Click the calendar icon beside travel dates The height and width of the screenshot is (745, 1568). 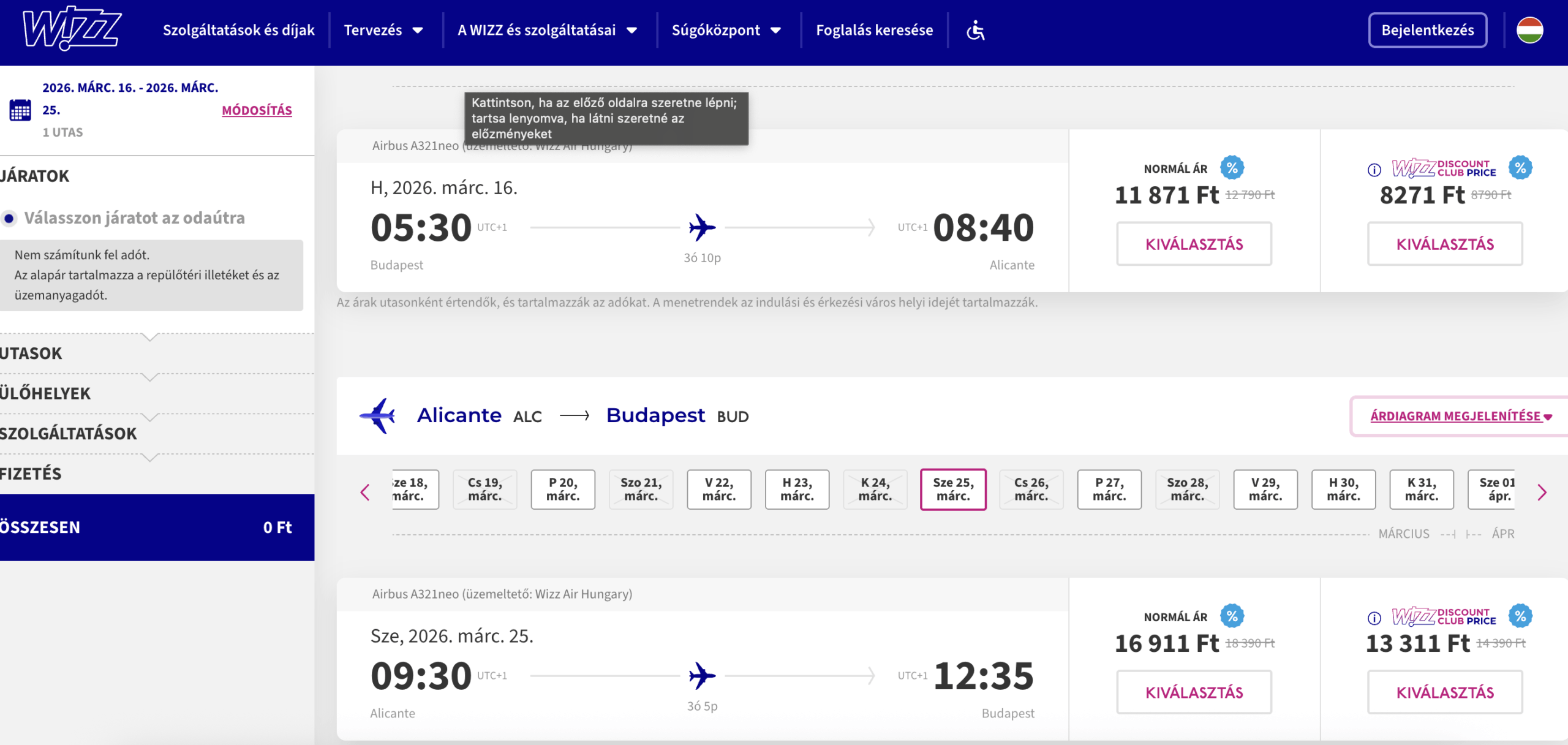[x=20, y=110]
